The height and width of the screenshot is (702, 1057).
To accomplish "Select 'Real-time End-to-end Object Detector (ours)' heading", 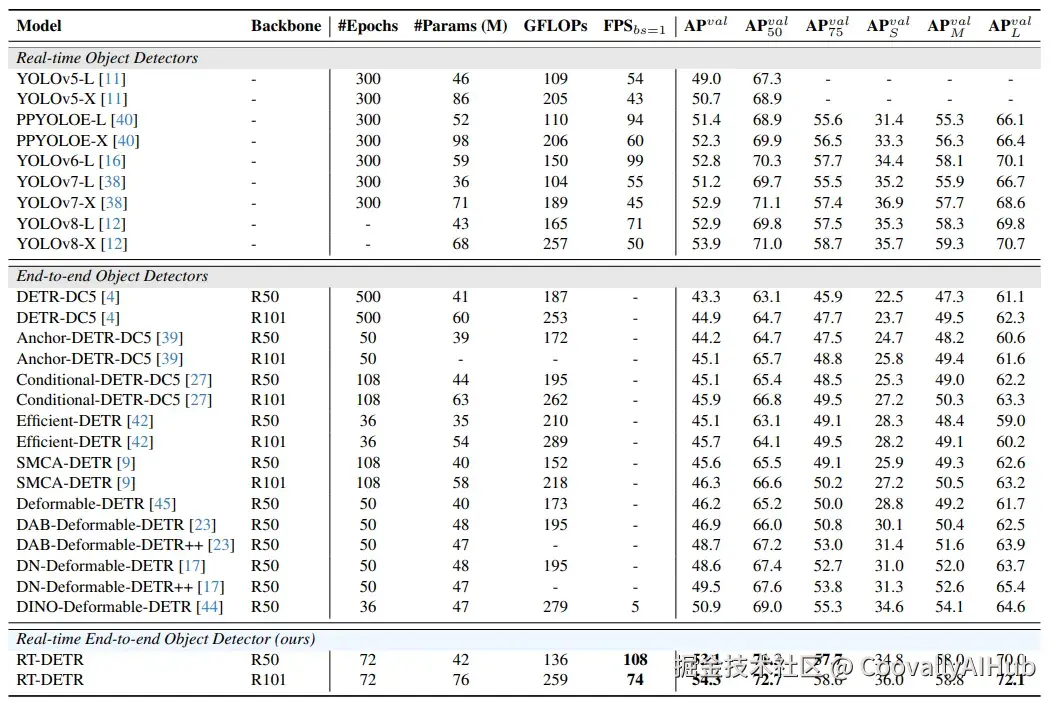I will (x=166, y=639).
